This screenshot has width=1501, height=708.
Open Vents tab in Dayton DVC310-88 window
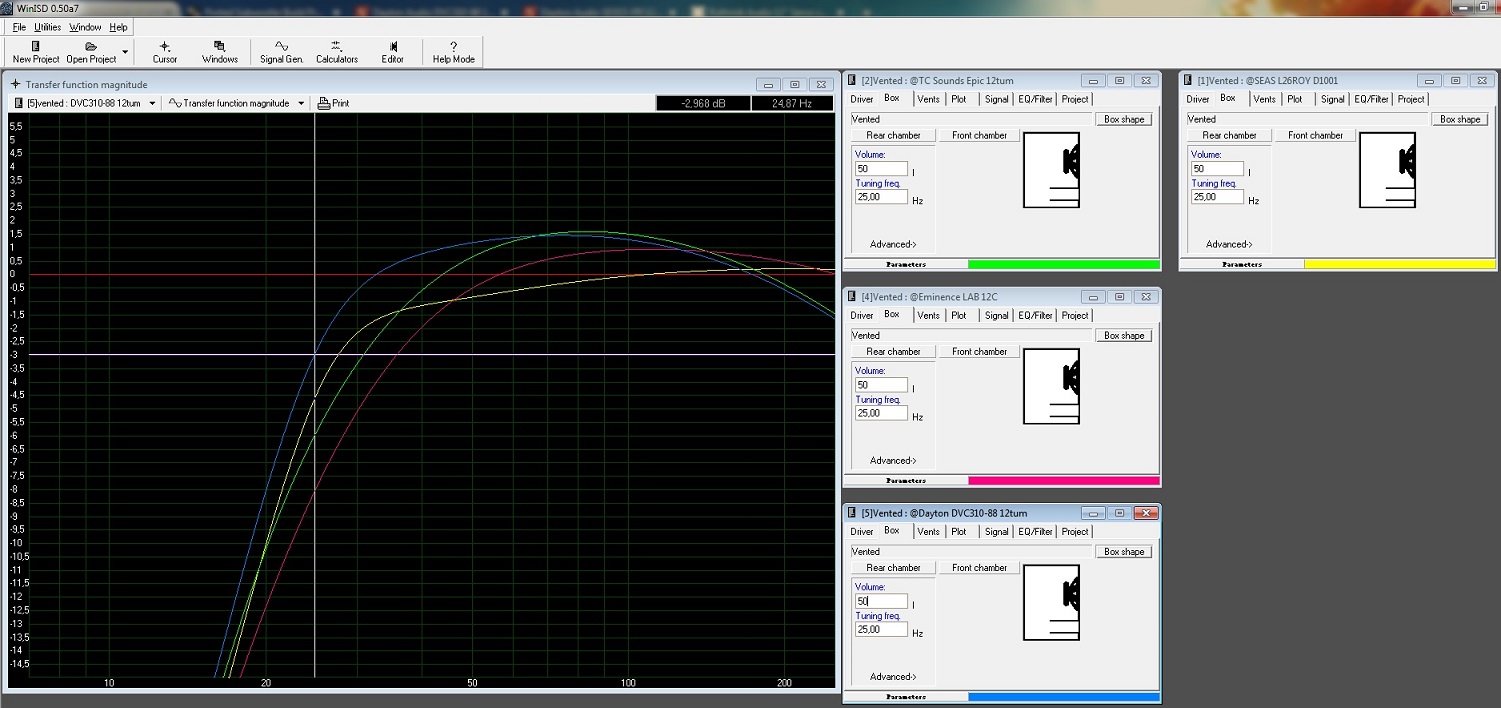929,532
